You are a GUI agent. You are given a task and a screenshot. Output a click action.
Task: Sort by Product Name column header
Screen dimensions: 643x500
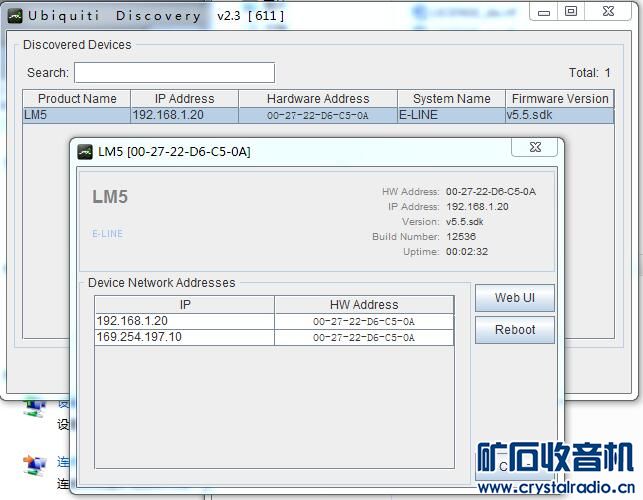coord(77,98)
